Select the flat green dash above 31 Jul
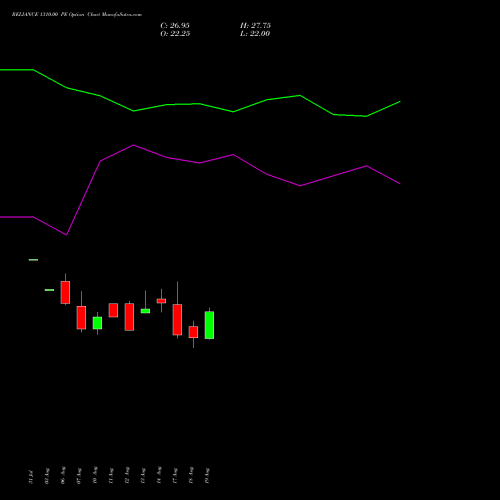Viewport: 500px width, 500px height. (x=33, y=260)
